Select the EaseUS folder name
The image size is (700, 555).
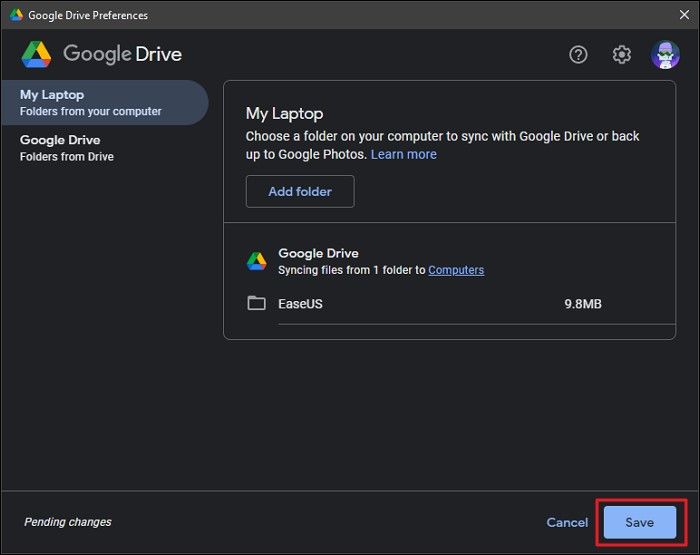coord(300,304)
